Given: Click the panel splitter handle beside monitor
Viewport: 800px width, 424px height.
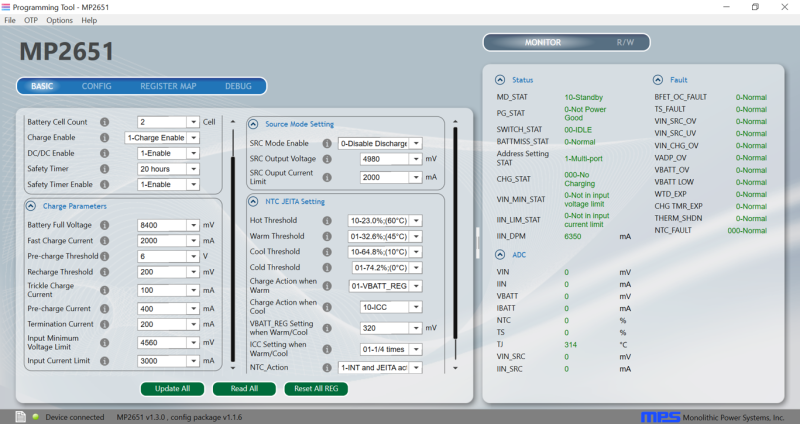Looking at the screenshot, I should 478,243.
